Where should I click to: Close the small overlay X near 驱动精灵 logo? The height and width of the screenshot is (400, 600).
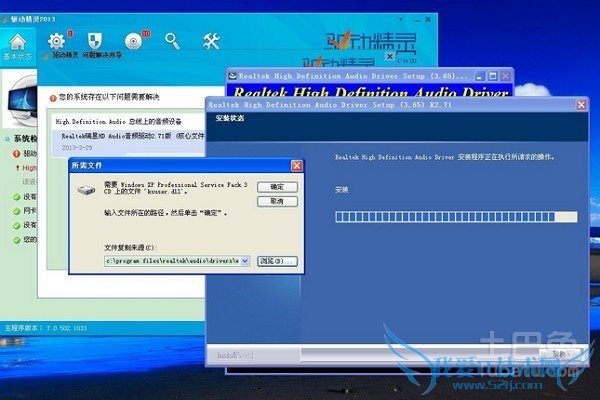click(390, 56)
